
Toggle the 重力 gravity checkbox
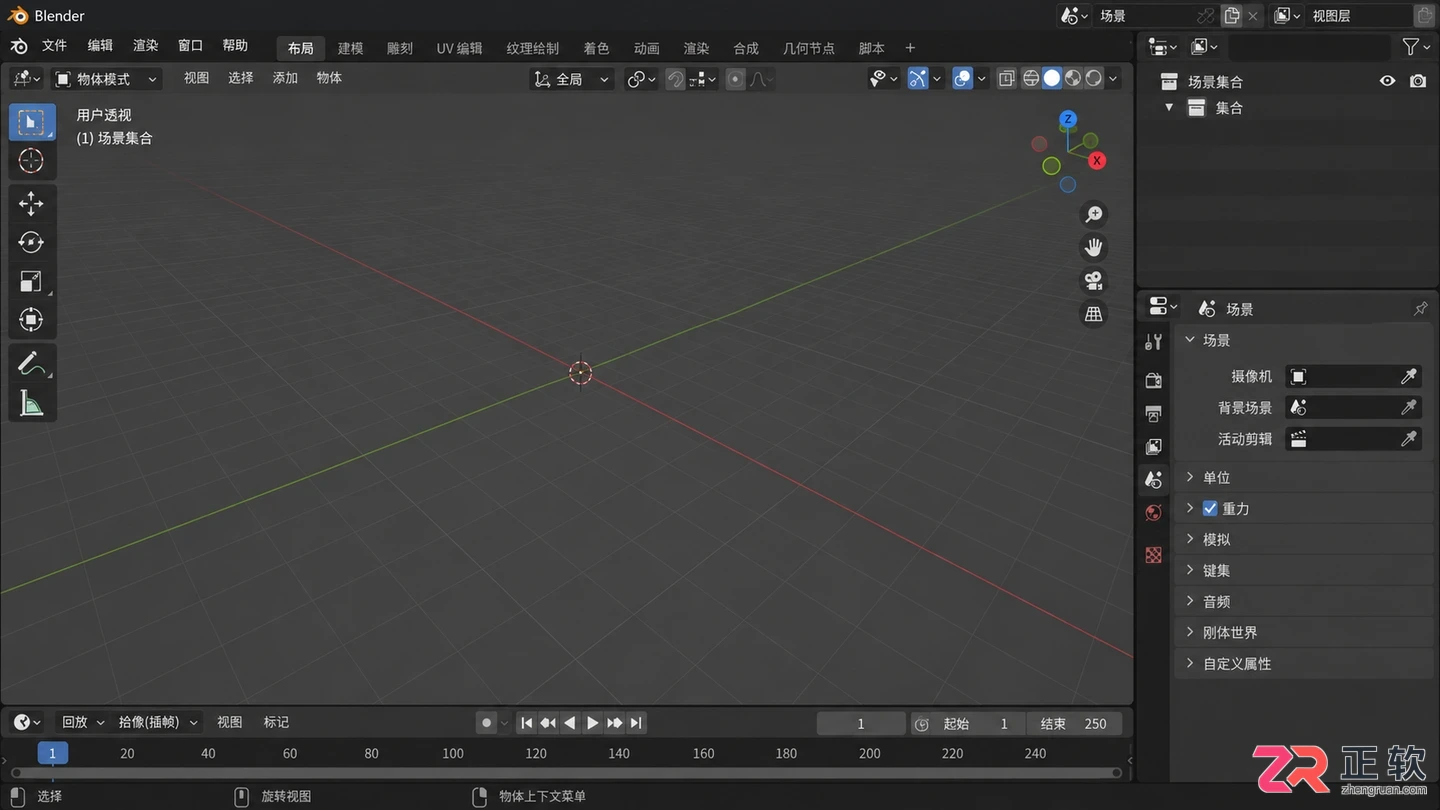[x=1210, y=508]
